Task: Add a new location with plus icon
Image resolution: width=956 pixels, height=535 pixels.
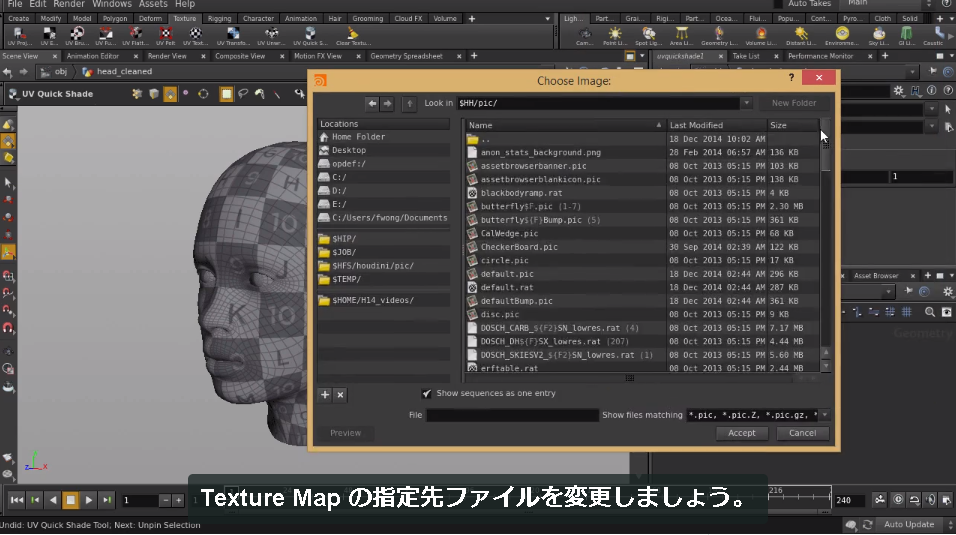Action: tap(325, 395)
